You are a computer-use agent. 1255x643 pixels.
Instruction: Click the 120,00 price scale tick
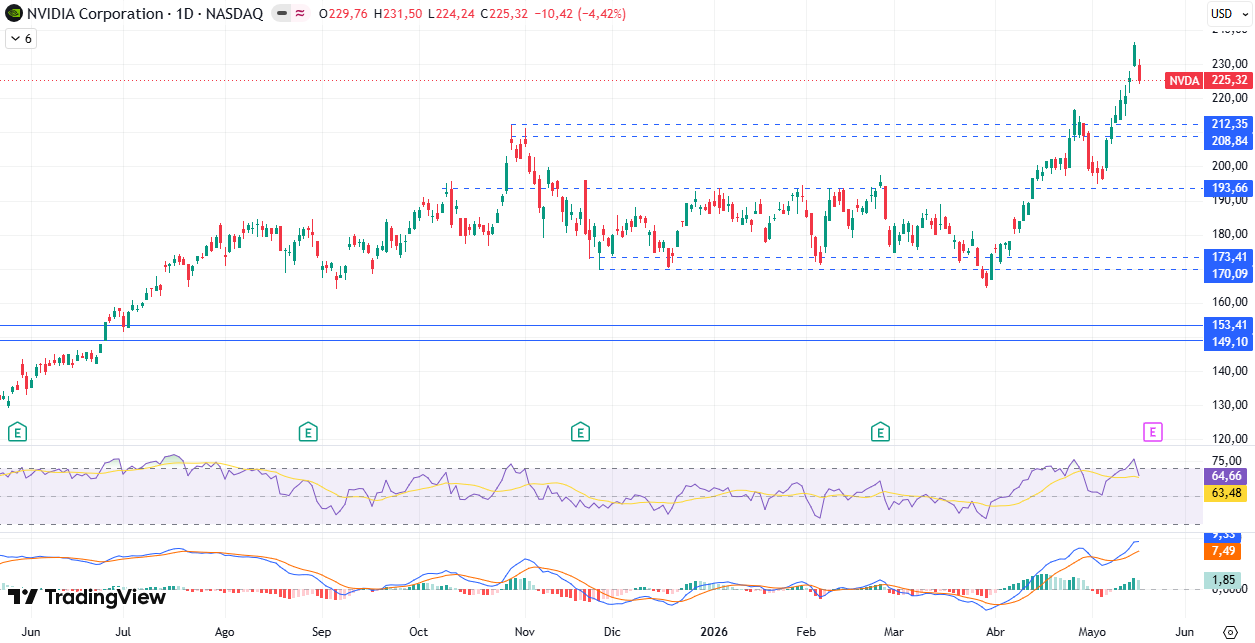pos(1227,438)
